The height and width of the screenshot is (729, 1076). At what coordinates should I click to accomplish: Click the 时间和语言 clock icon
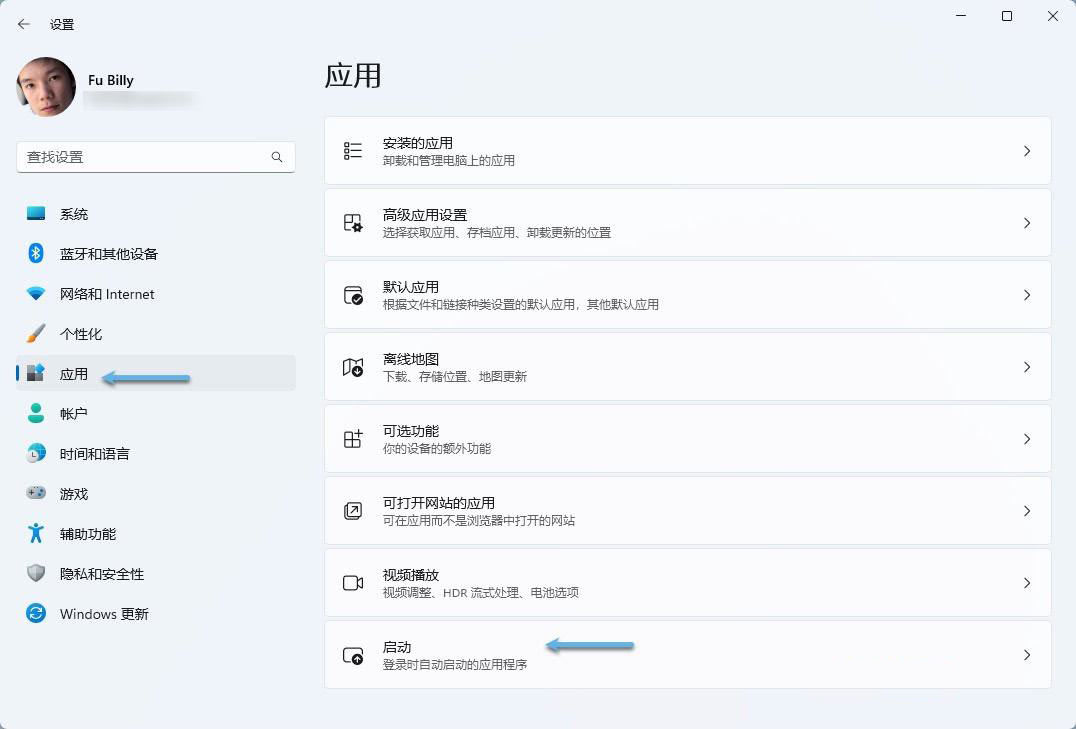pos(36,453)
